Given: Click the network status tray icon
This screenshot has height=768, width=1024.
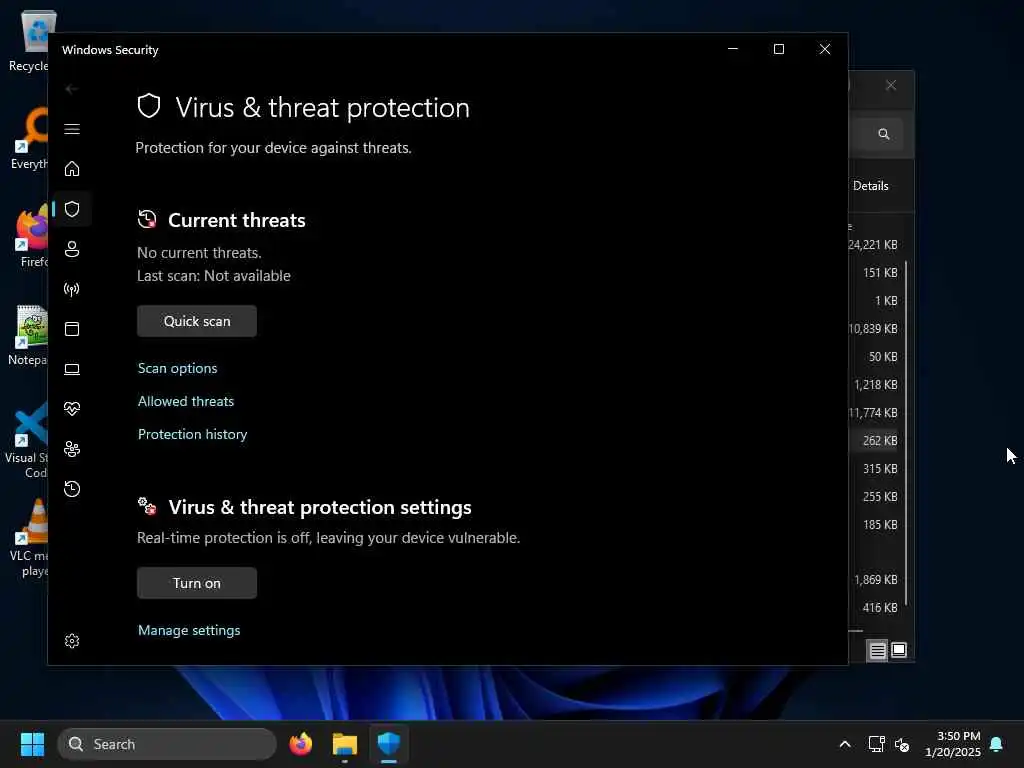Looking at the screenshot, I should [876, 744].
